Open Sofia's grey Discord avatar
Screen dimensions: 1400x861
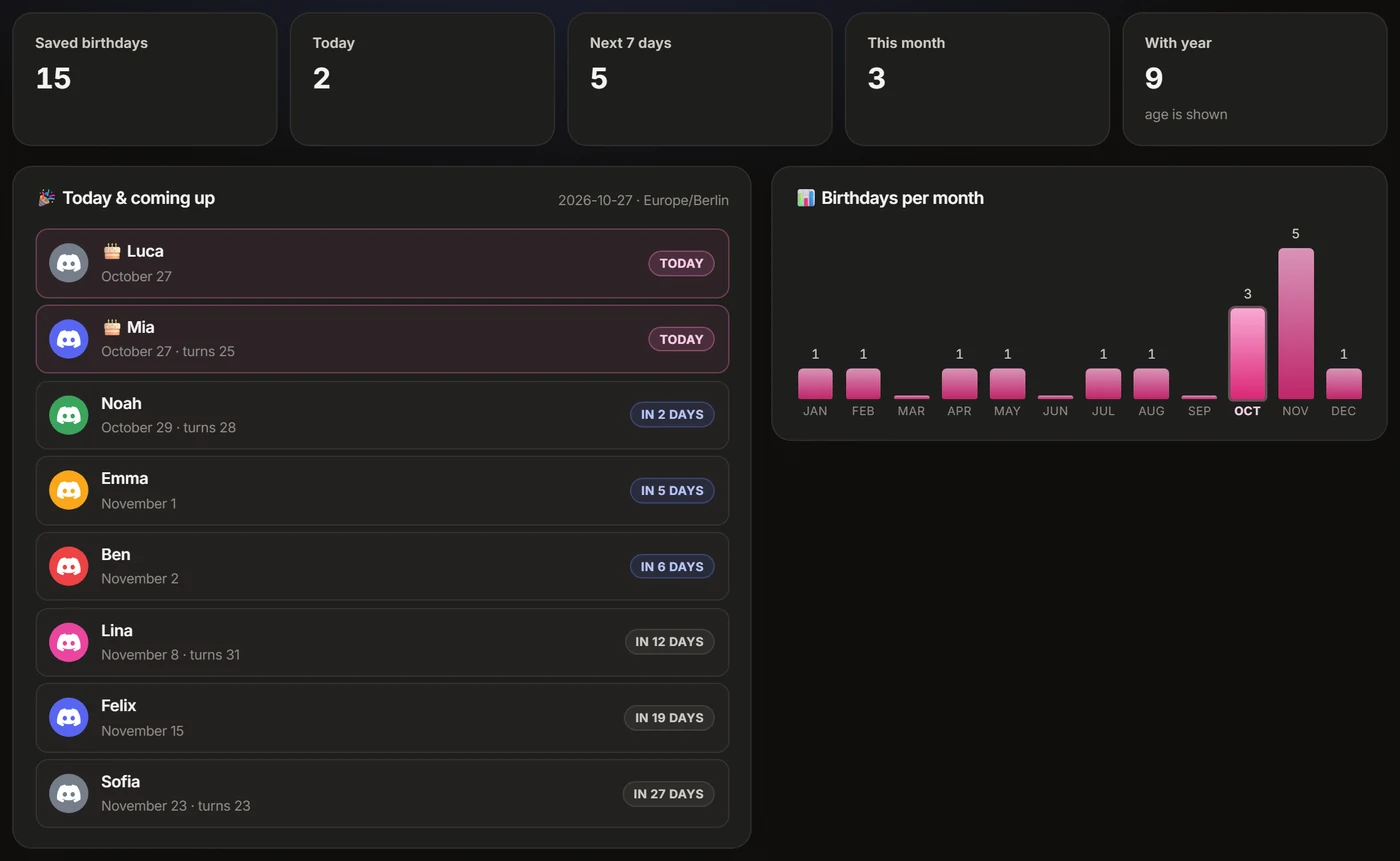(x=69, y=793)
